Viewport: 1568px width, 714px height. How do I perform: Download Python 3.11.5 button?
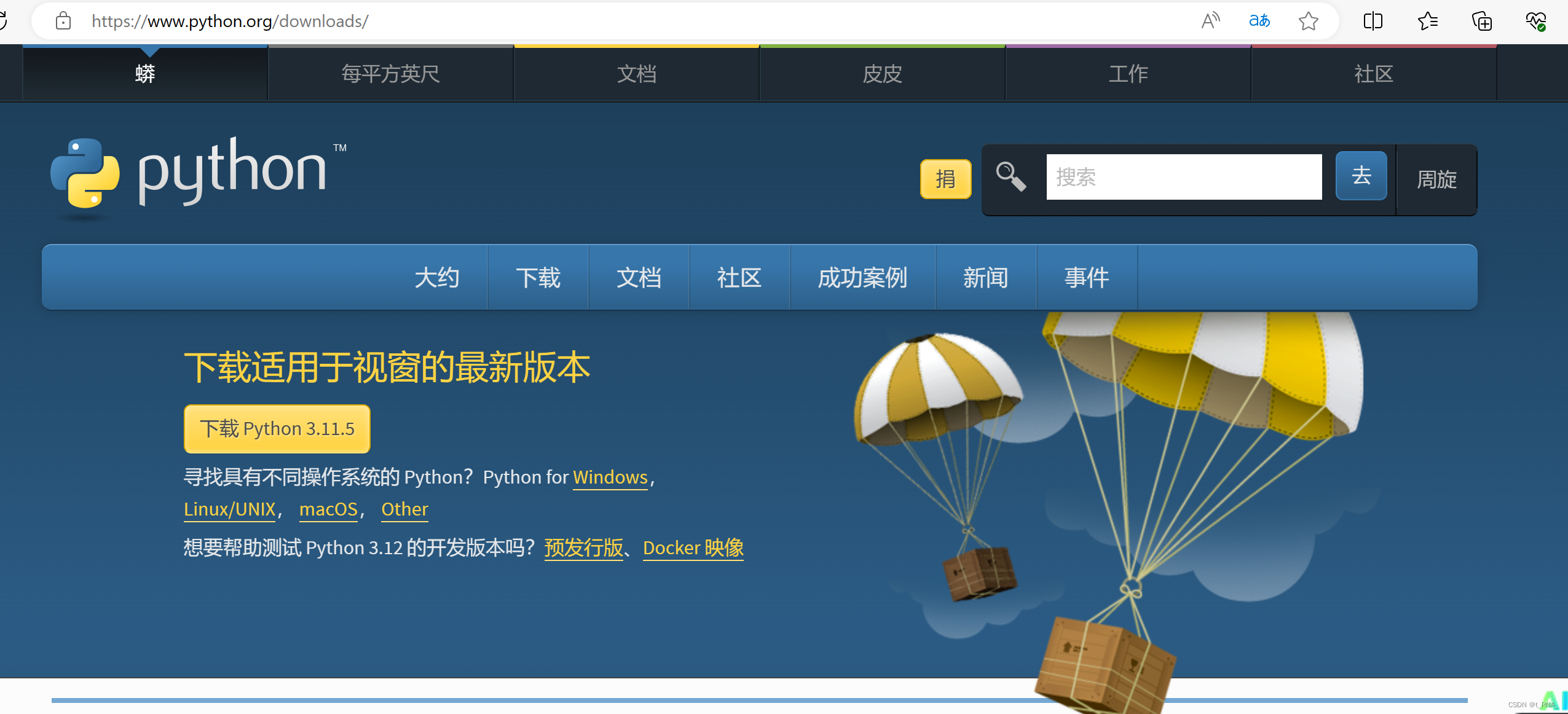pos(277,428)
